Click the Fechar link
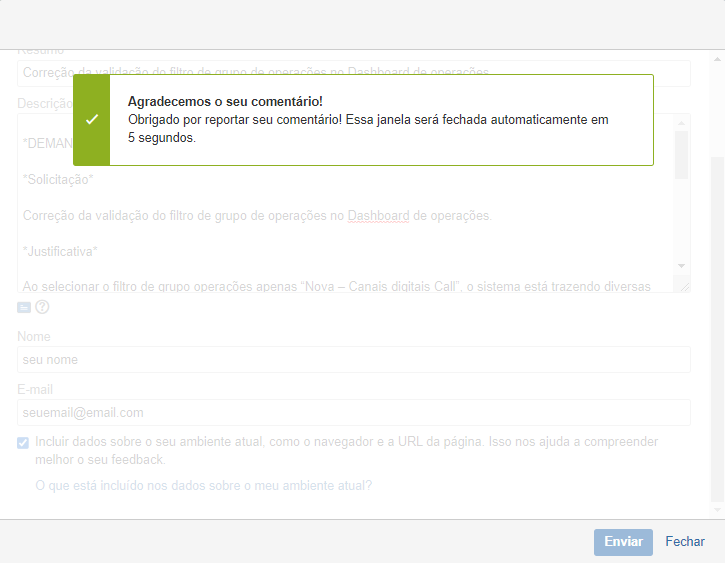Image resolution: width=725 pixels, height=563 pixels. (685, 541)
